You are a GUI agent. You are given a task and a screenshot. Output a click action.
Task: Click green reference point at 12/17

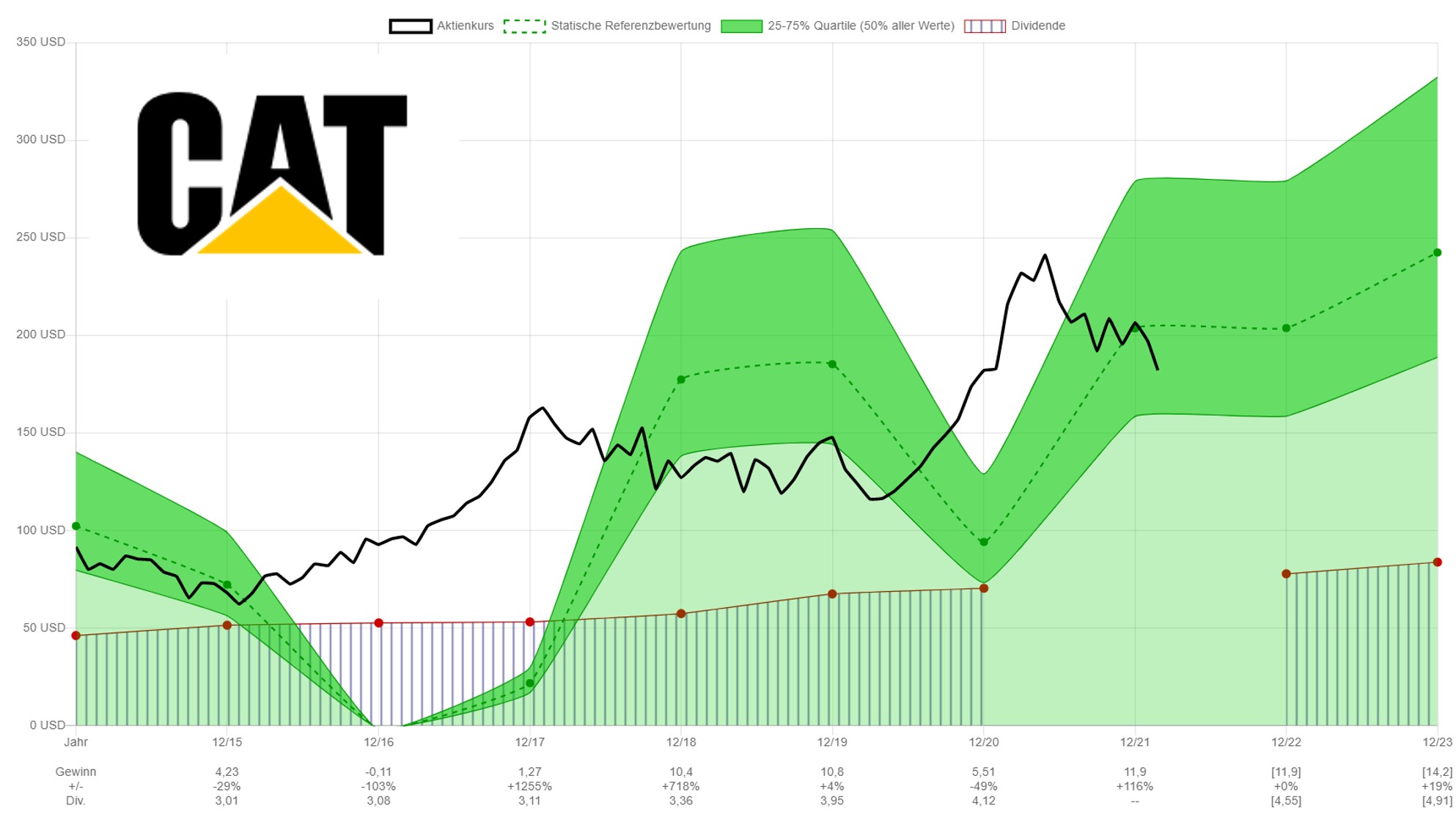pos(530,683)
